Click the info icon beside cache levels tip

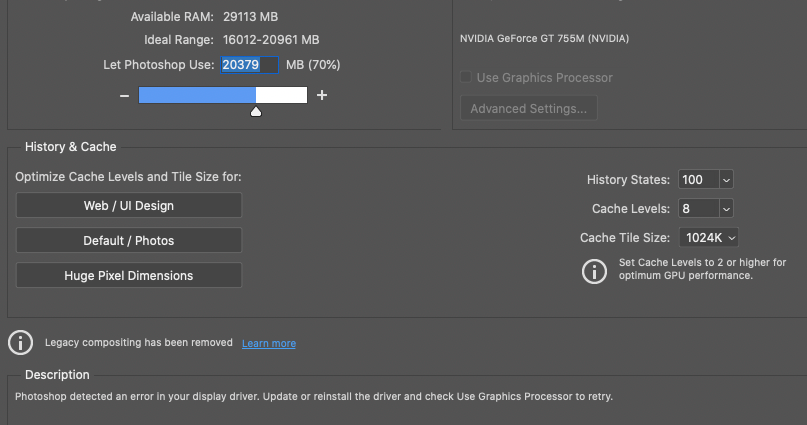pos(594,270)
